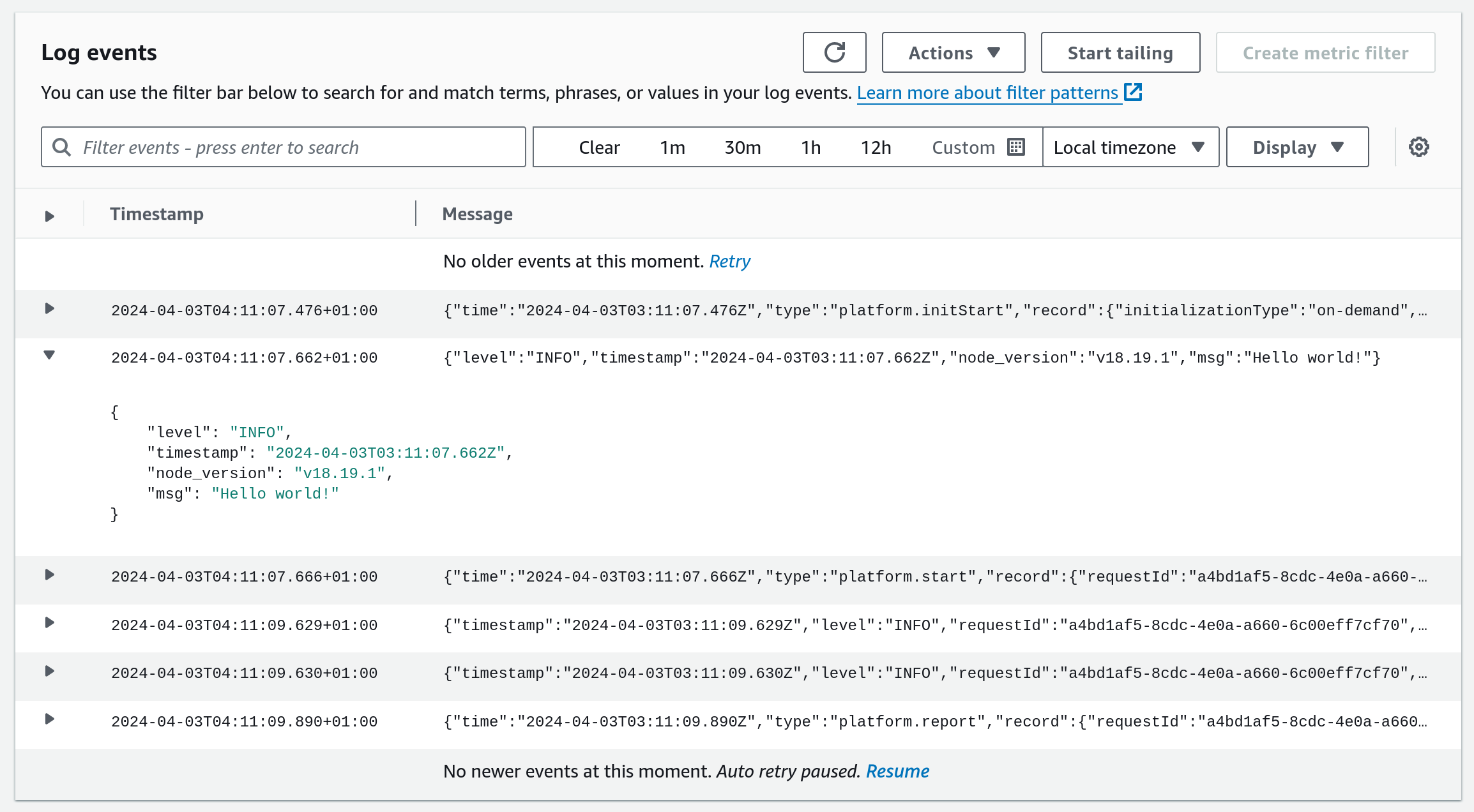
Task: Expand the platform.initStart log event
Action: (x=49, y=309)
